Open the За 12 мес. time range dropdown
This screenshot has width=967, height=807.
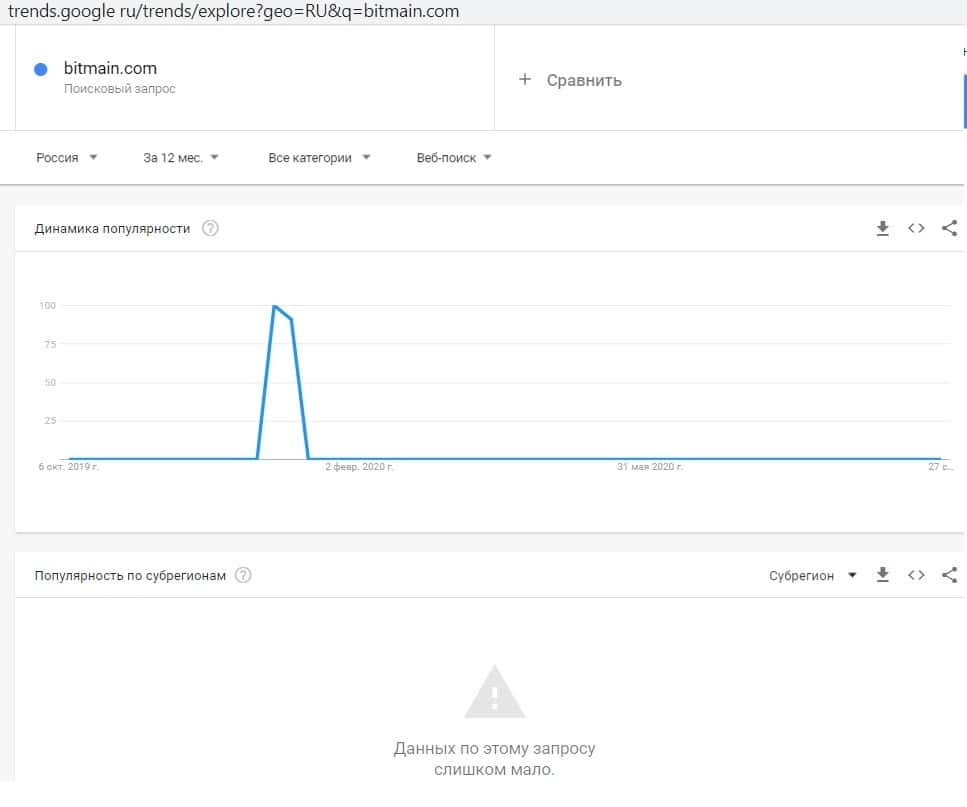pos(181,157)
